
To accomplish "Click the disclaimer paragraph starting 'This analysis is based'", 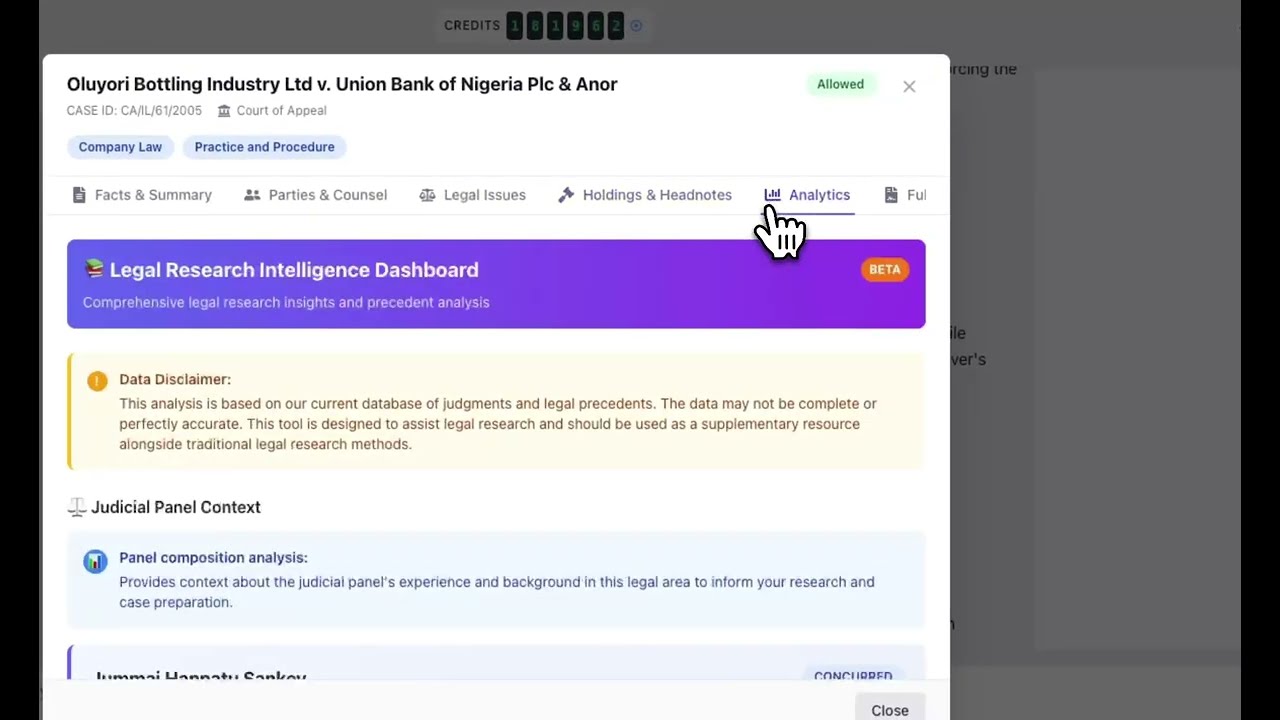I will click(498, 424).
